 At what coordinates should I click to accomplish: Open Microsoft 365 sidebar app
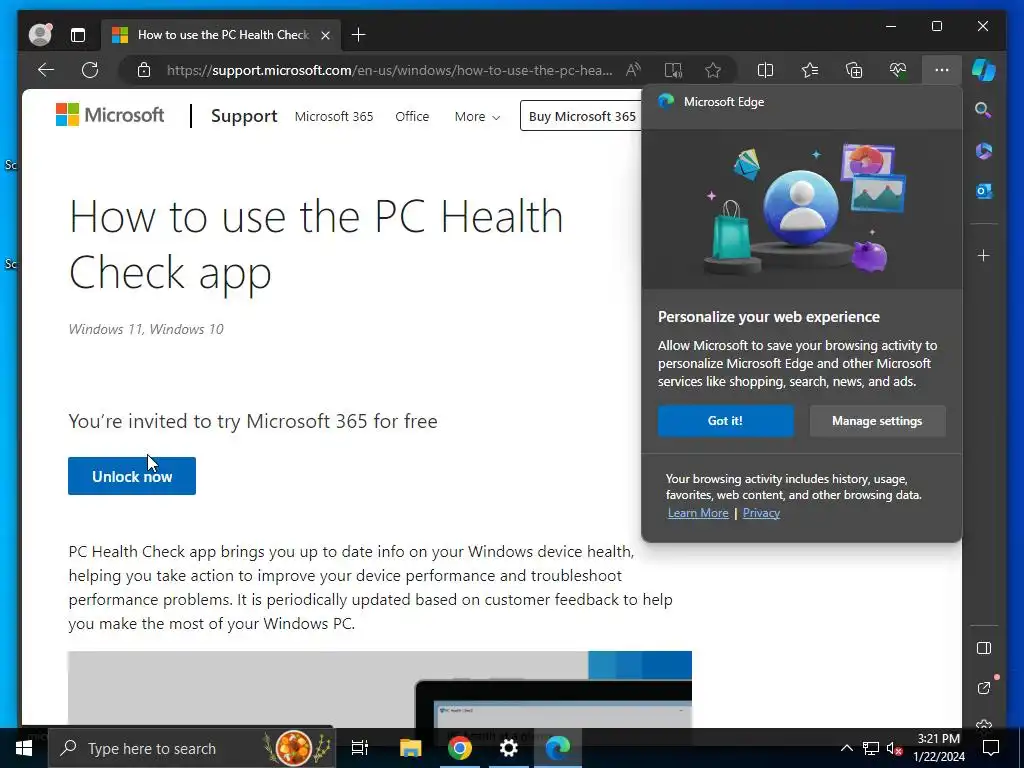click(984, 151)
